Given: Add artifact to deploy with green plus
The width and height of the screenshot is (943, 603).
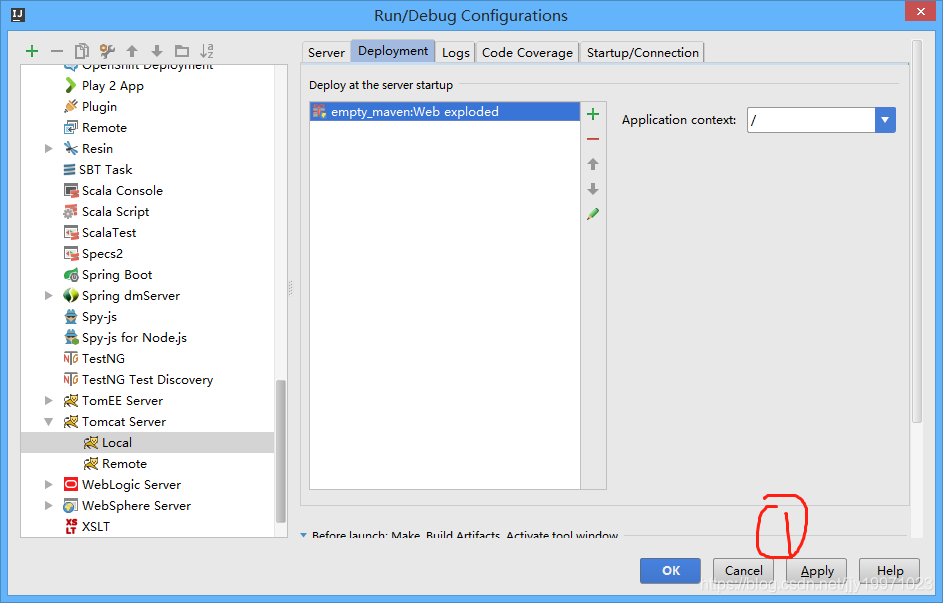Looking at the screenshot, I should point(593,114).
